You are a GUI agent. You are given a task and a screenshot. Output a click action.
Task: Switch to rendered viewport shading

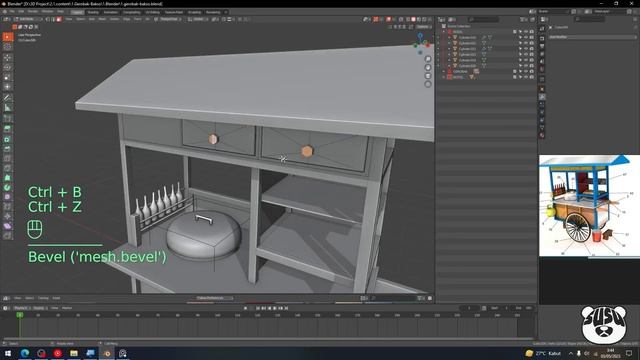coord(424,19)
